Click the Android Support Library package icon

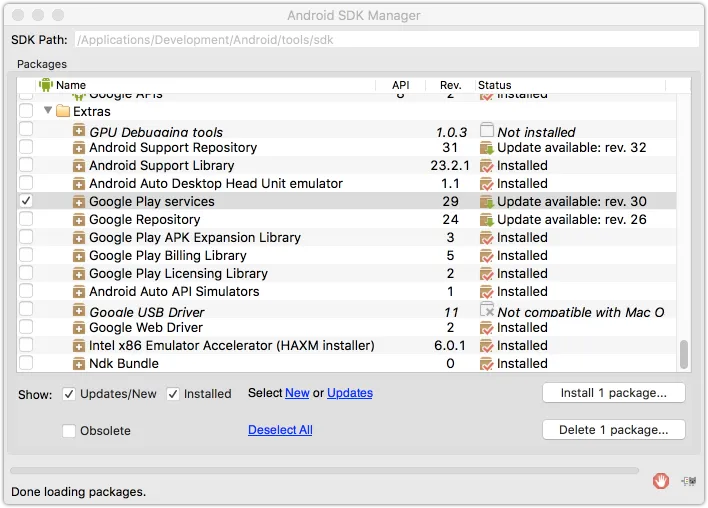[79, 166]
